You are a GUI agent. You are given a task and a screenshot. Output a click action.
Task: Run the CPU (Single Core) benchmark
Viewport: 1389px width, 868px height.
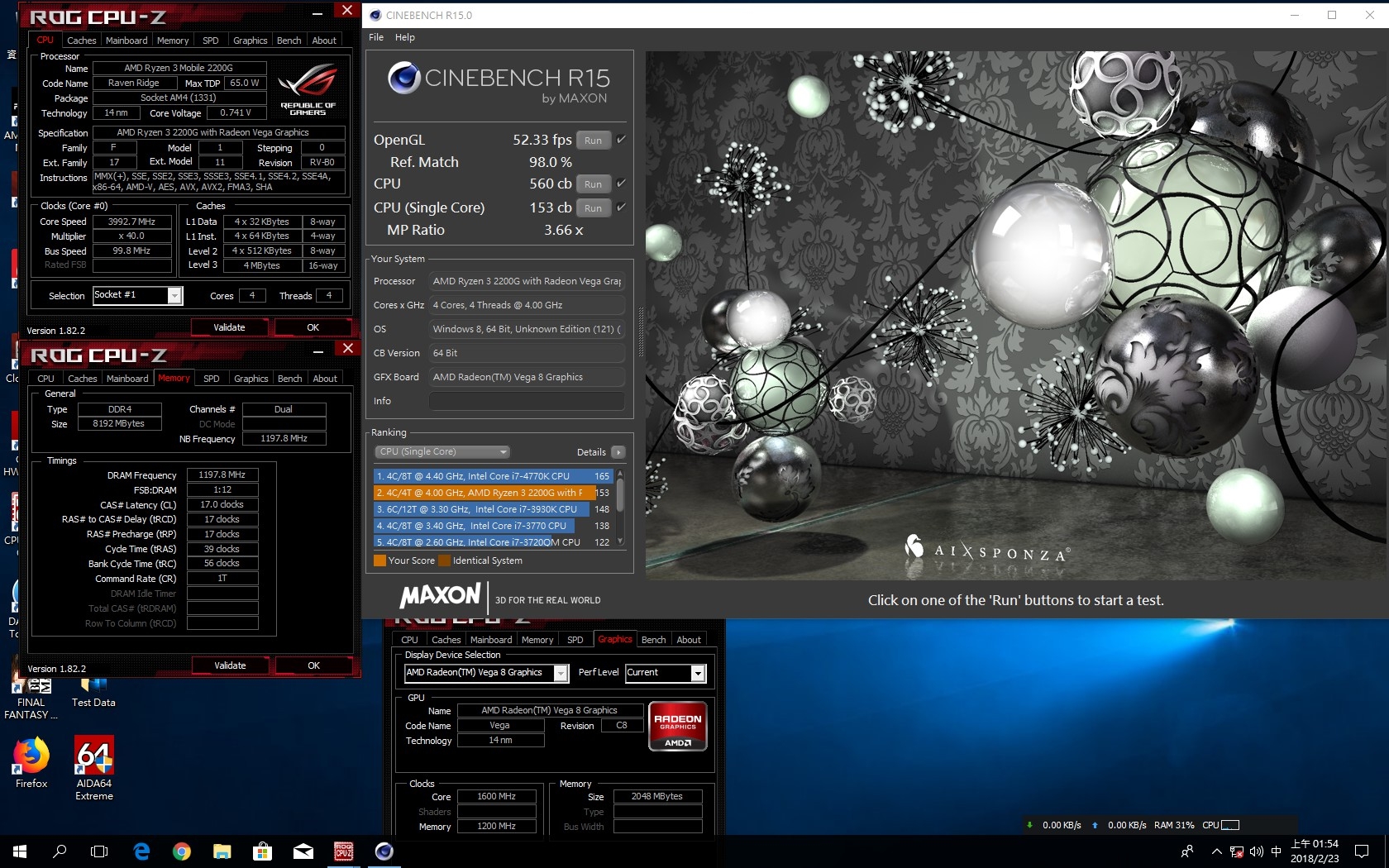594,208
